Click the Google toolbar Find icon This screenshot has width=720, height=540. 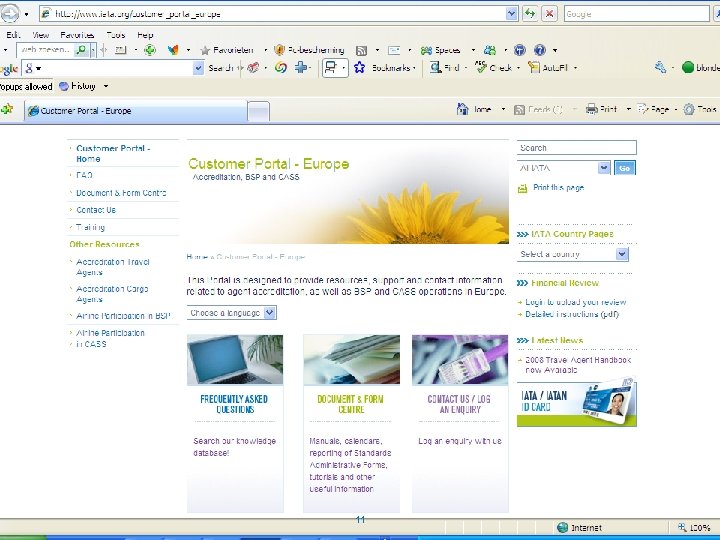coord(435,68)
